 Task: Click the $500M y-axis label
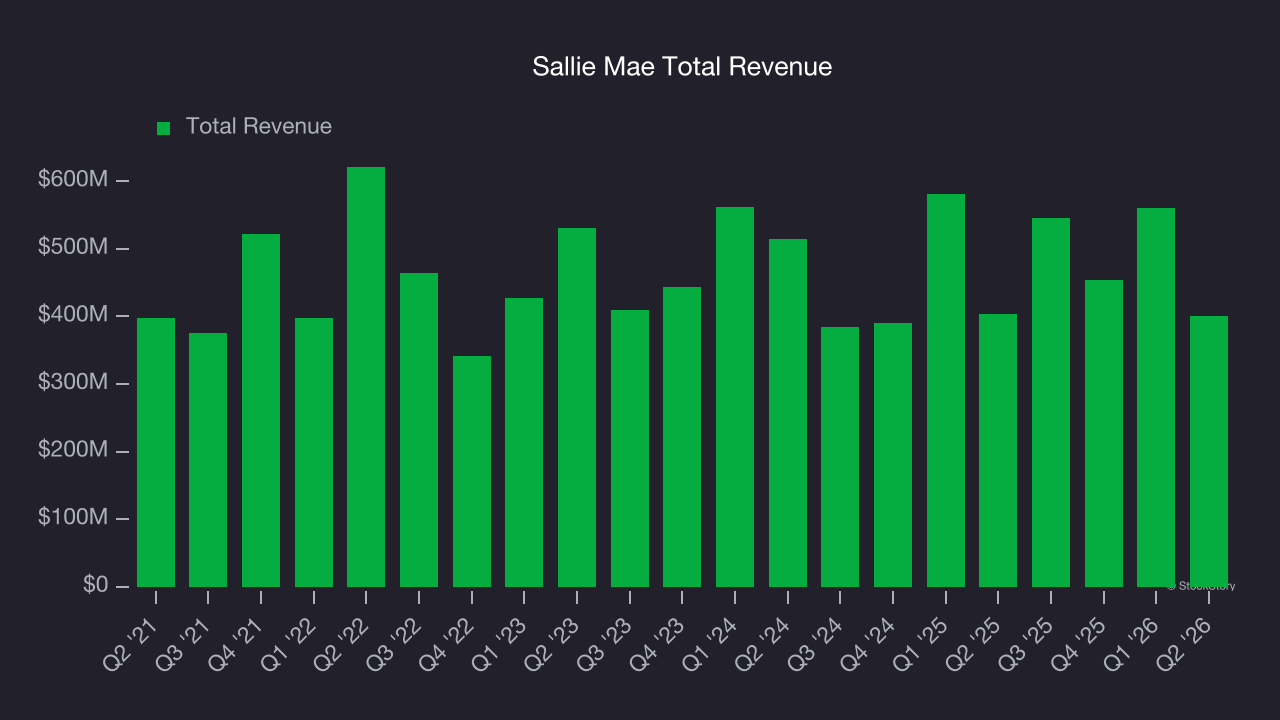click(73, 247)
